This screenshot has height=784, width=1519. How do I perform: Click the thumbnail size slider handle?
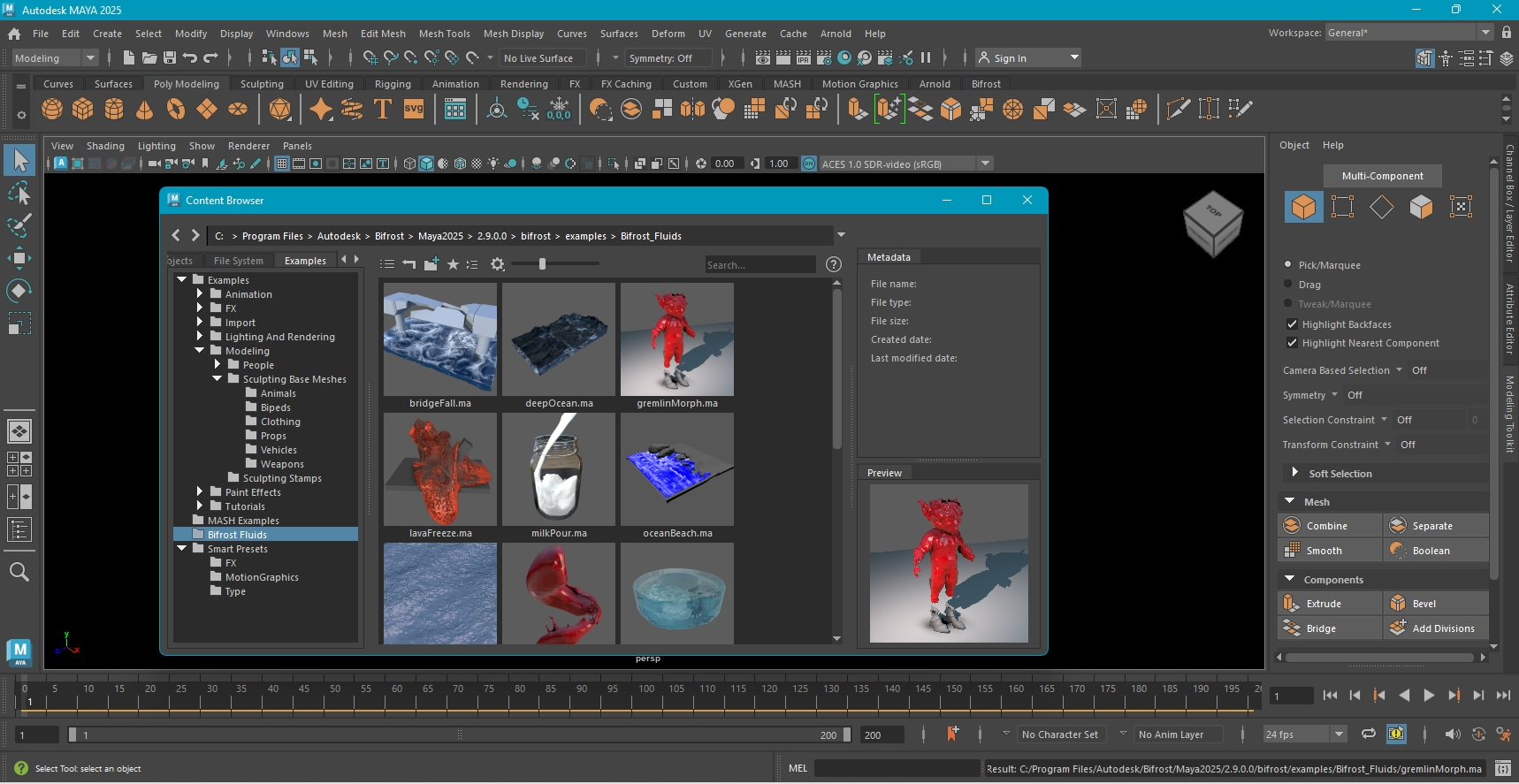pyautogui.click(x=542, y=263)
